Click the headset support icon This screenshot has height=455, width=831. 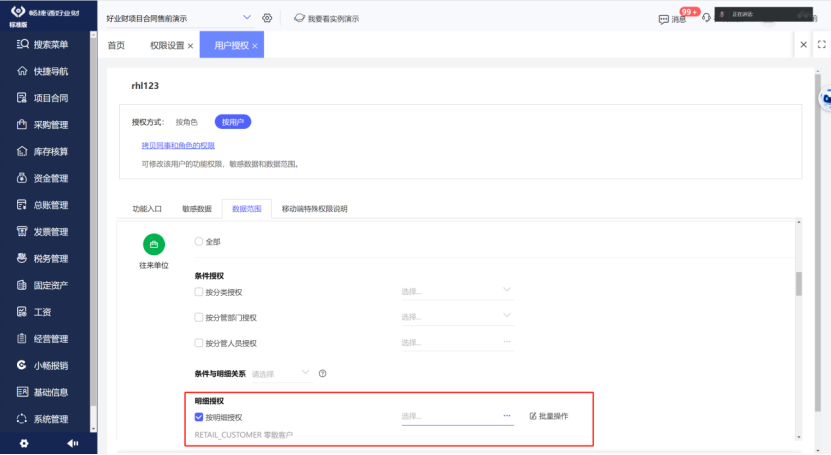coord(706,18)
